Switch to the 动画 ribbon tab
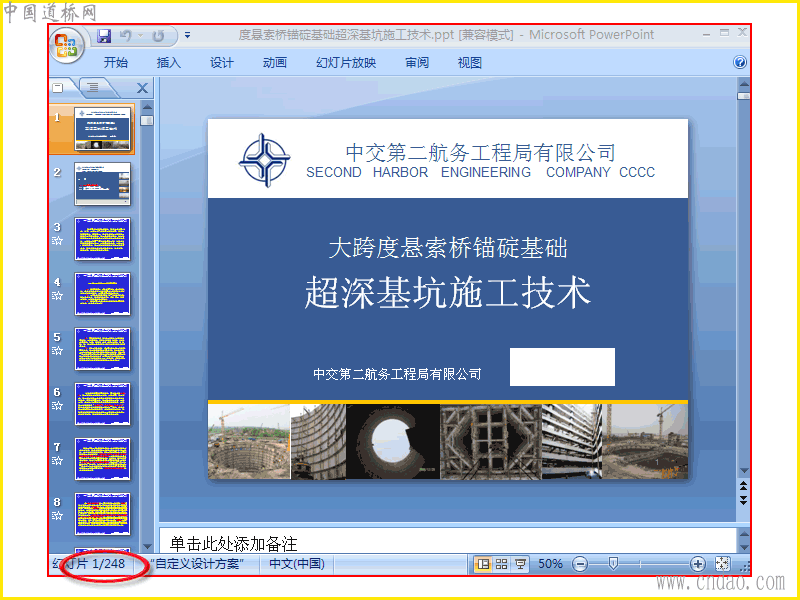This screenshot has width=800, height=600. click(275, 63)
